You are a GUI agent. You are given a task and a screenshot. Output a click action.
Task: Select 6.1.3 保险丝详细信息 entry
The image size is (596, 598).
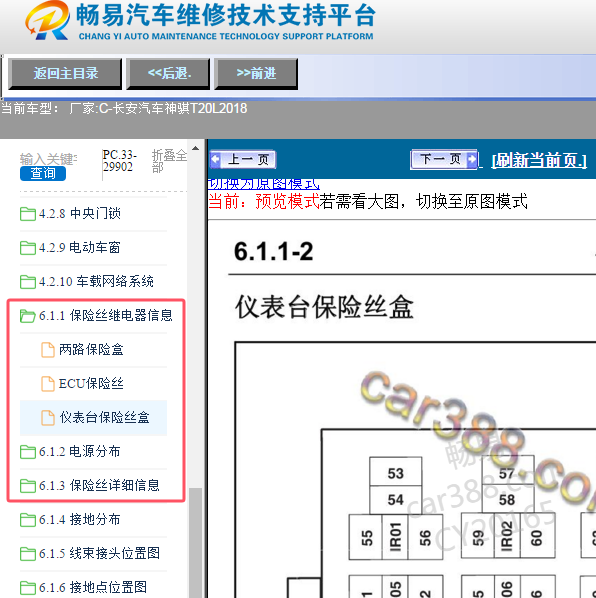[x=99, y=486]
